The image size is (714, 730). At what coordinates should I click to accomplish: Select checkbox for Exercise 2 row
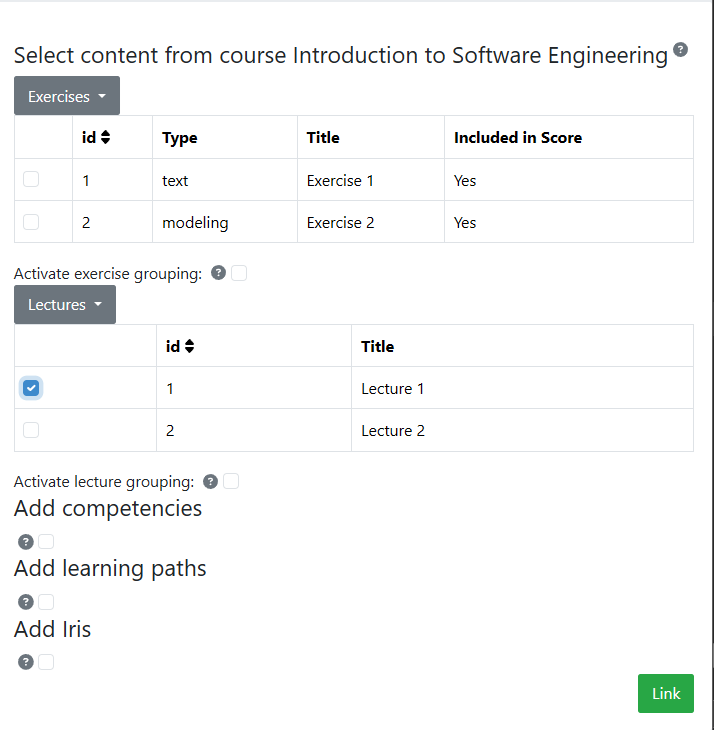point(31,222)
